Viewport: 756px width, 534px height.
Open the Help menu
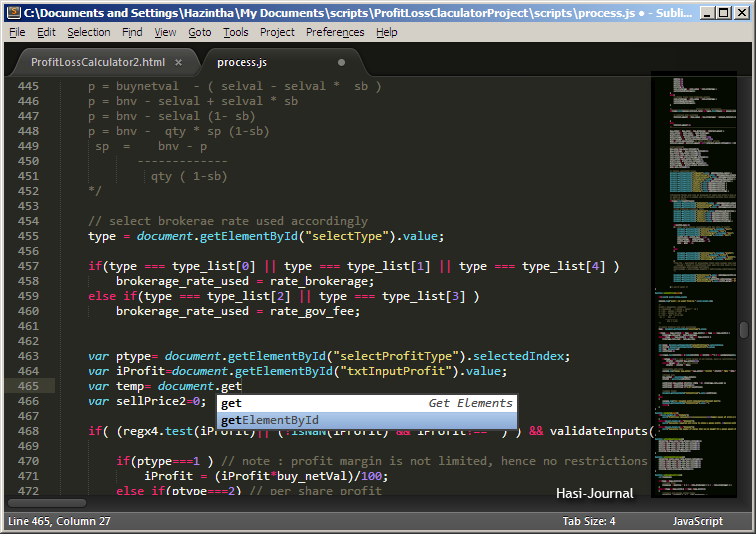click(387, 32)
